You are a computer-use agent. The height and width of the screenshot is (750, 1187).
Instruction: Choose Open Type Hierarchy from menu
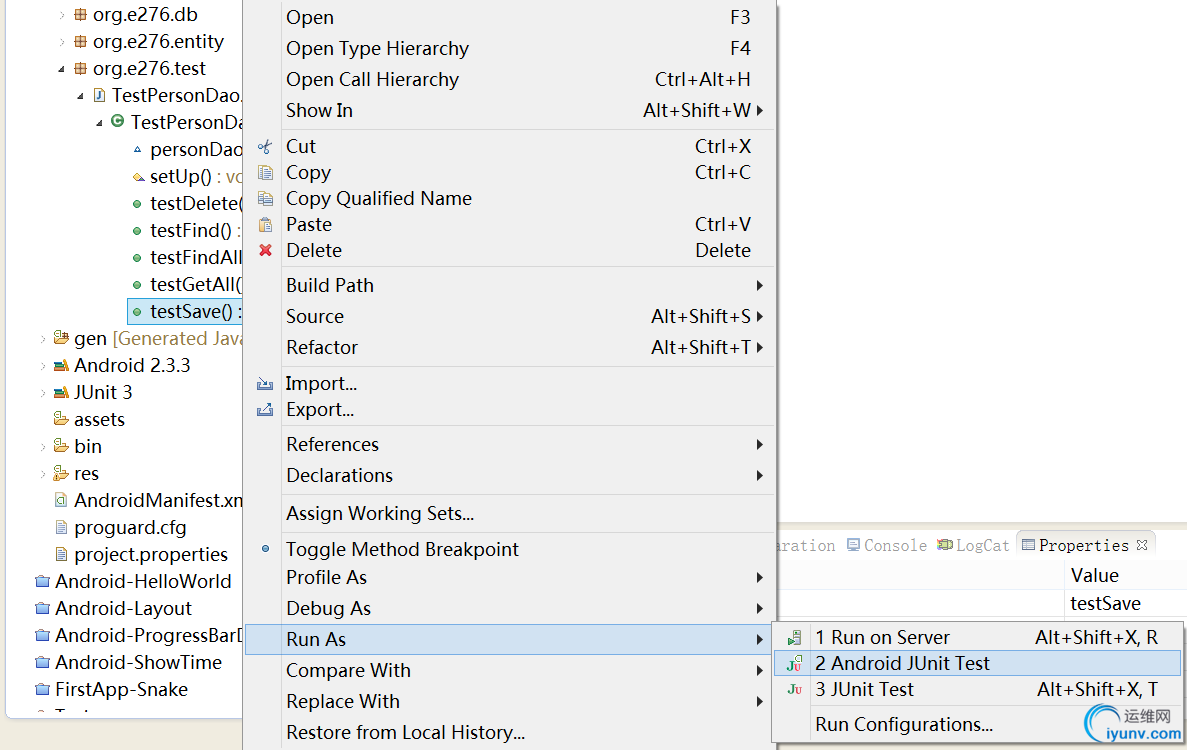[377, 49]
